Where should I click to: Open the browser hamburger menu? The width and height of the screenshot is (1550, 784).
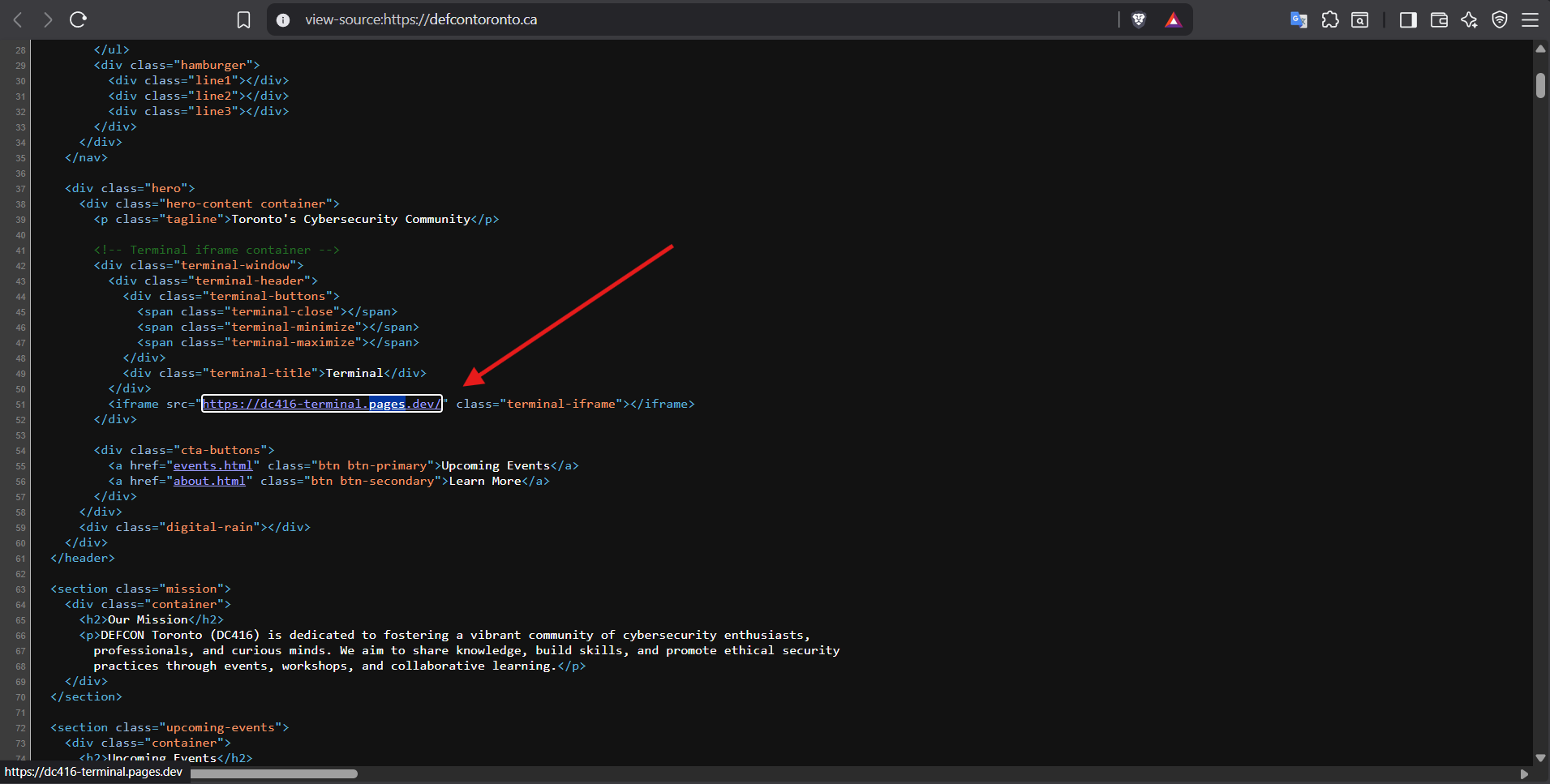(1531, 19)
